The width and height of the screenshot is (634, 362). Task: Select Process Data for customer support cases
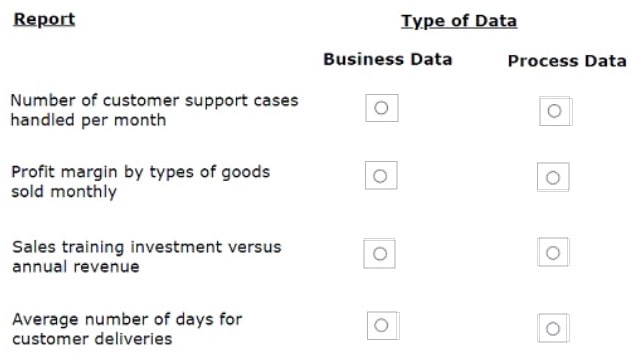pyautogui.click(x=555, y=111)
